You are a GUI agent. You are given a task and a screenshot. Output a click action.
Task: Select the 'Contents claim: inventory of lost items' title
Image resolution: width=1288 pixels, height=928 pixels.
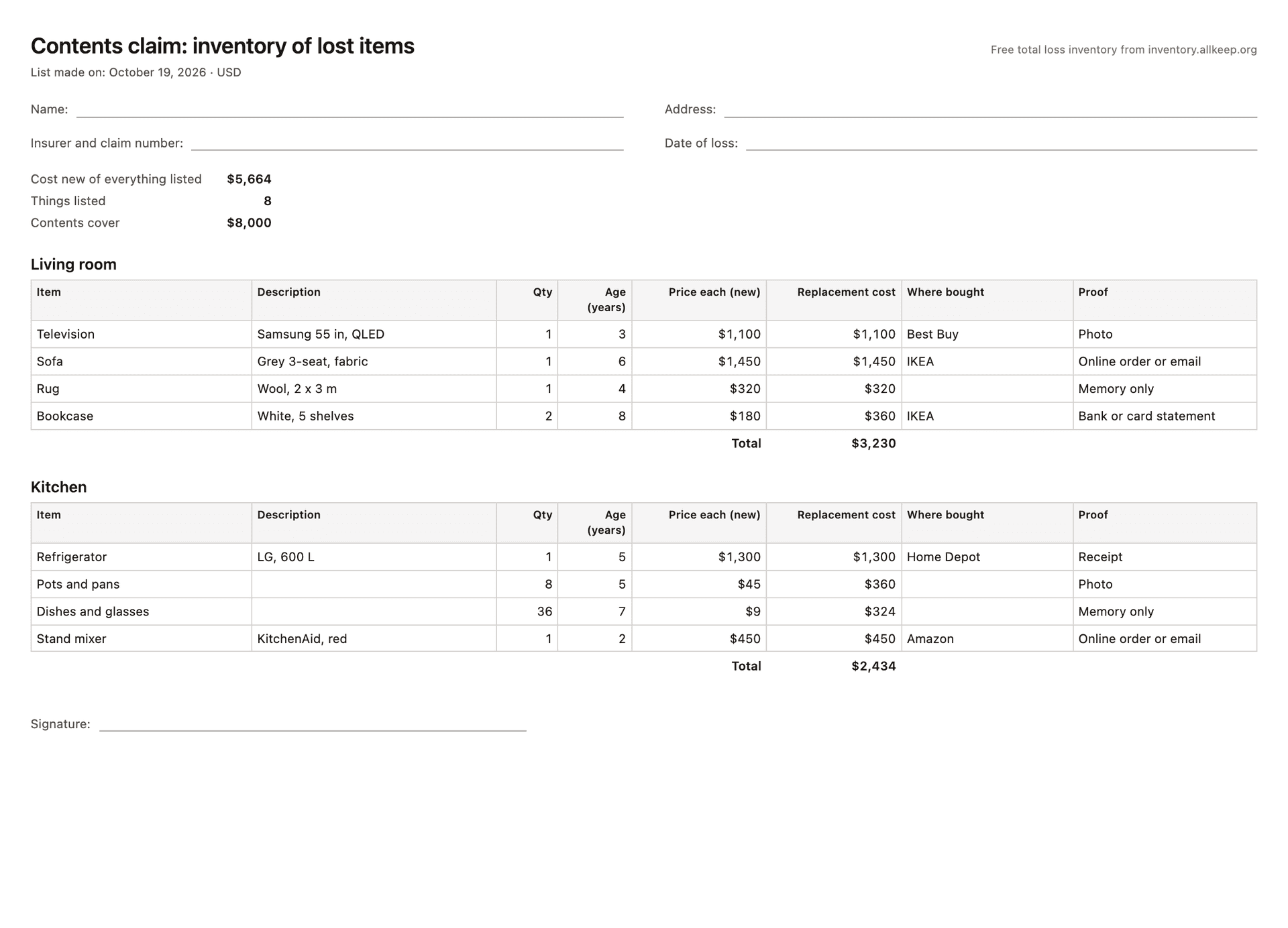pyautogui.click(x=223, y=46)
